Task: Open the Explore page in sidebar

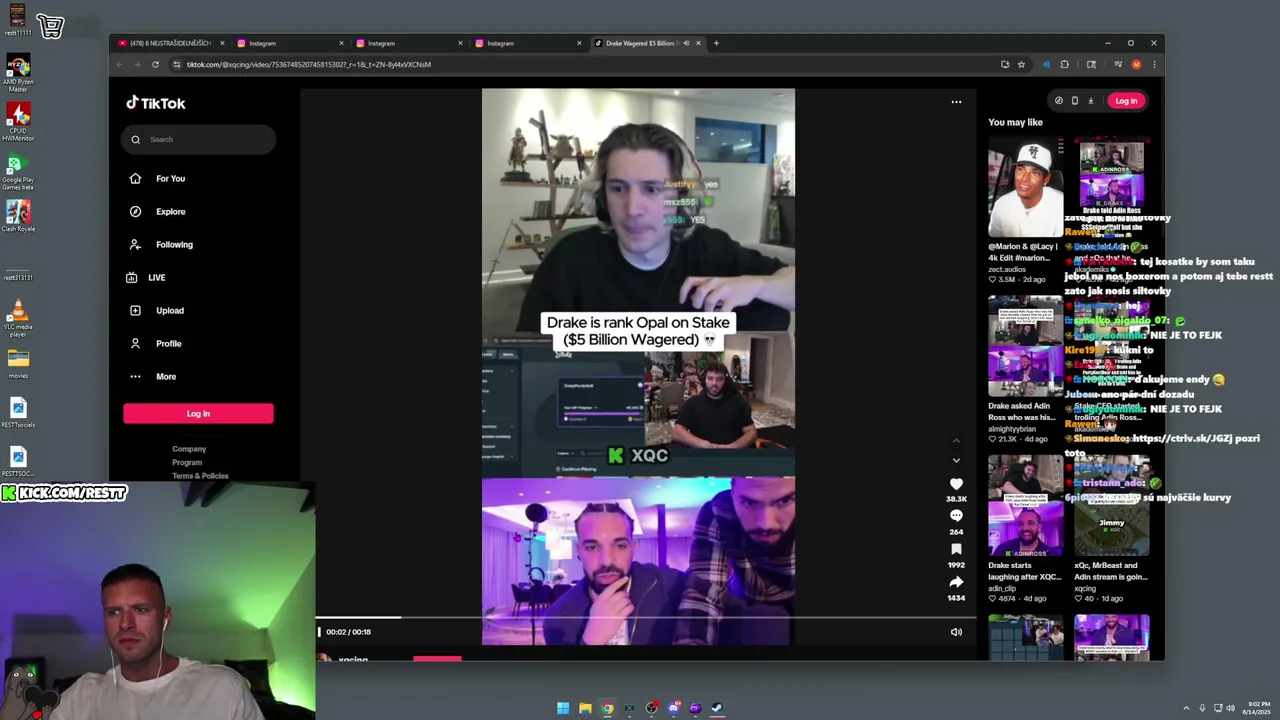Action: point(158,211)
